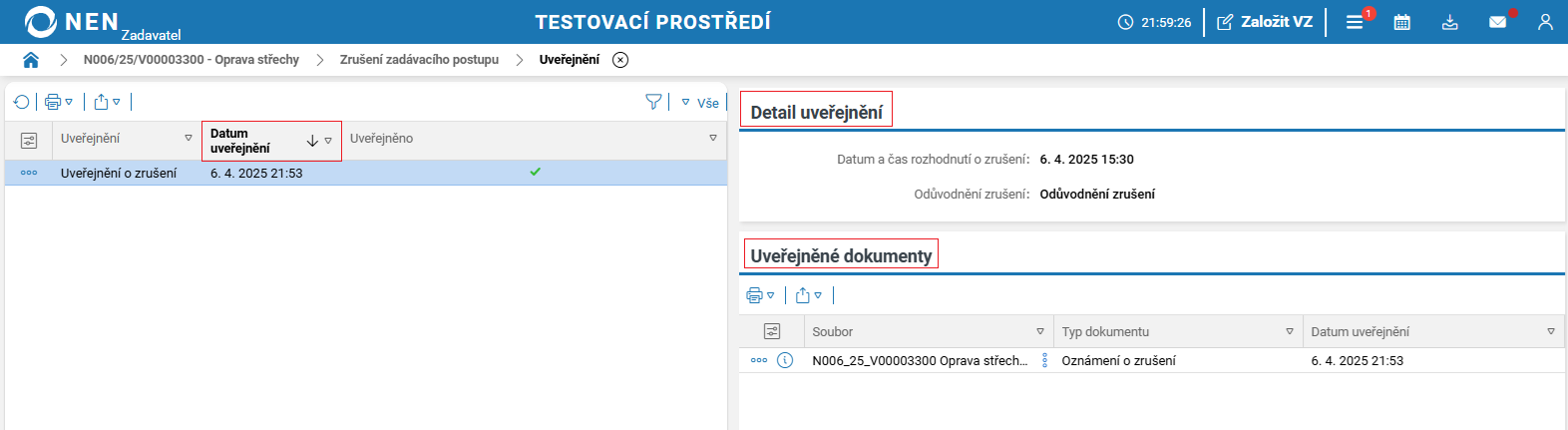Open breadcrumb N006/25/V00003300 - Oprava střechy
1568x430 pixels.
coord(192,60)
